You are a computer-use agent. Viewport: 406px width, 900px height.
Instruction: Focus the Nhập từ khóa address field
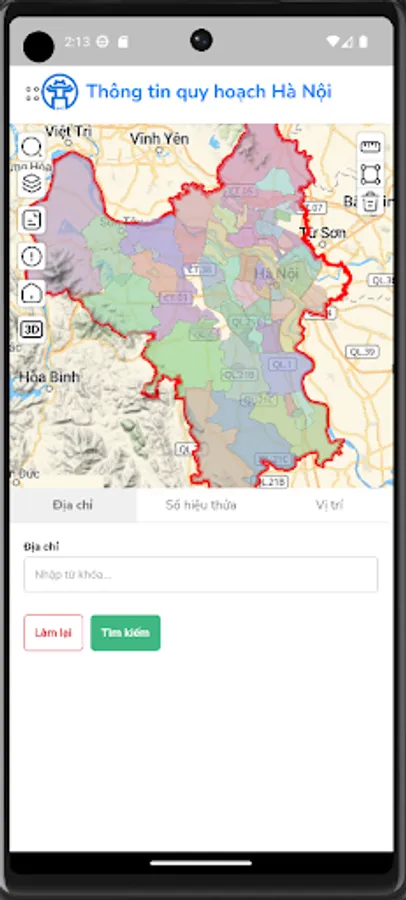point(201,575)
